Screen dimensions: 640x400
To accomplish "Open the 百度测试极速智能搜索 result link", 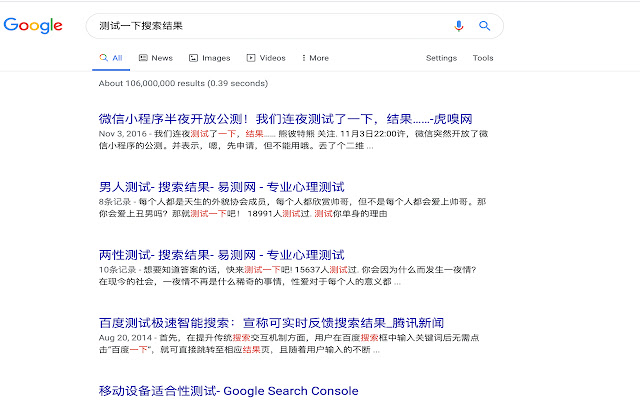I will click(x=271, y=323).
